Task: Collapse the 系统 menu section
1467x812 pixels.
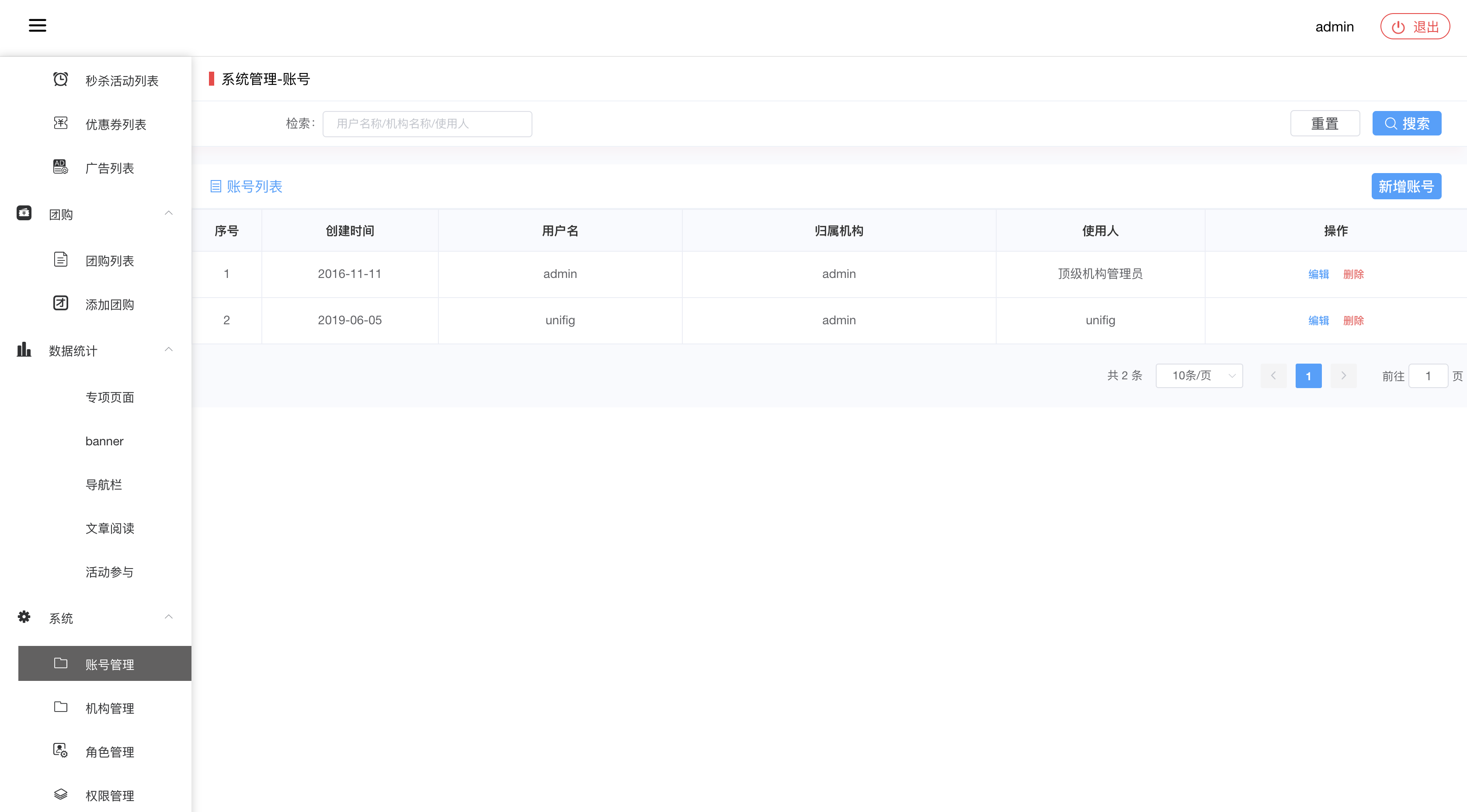Action: click(x=169, y=617)
